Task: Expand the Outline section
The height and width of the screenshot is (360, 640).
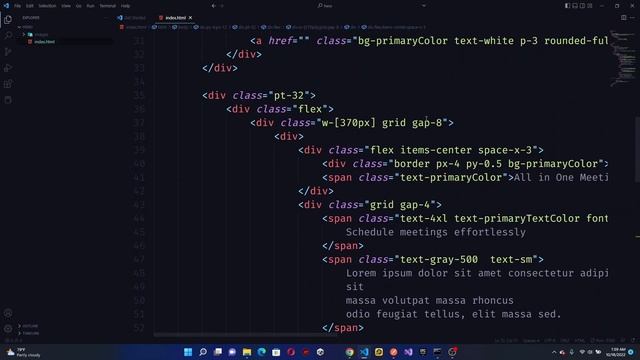Action: (30, 326)
